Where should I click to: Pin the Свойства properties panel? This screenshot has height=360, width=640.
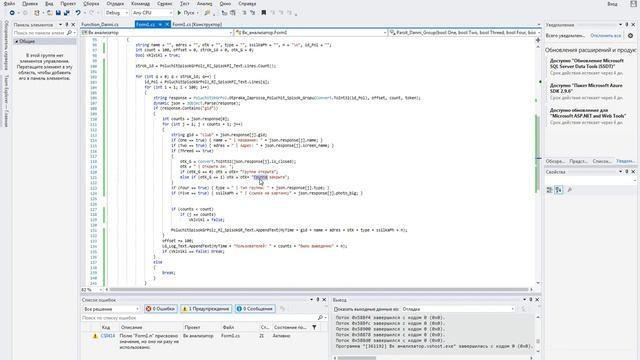coord(627,172)
